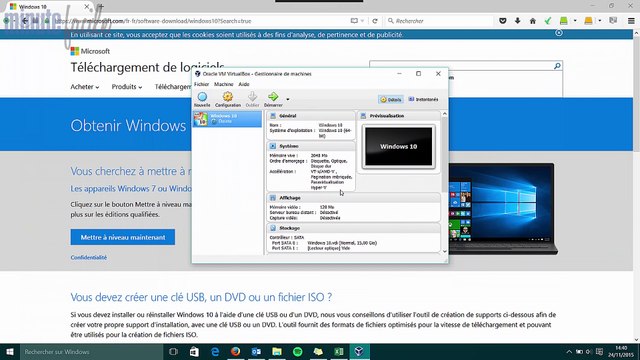Image resolution: width=640 pixels, height=360 pixels.
Task: Click the Affichage section title
Action: click(290, 198)
